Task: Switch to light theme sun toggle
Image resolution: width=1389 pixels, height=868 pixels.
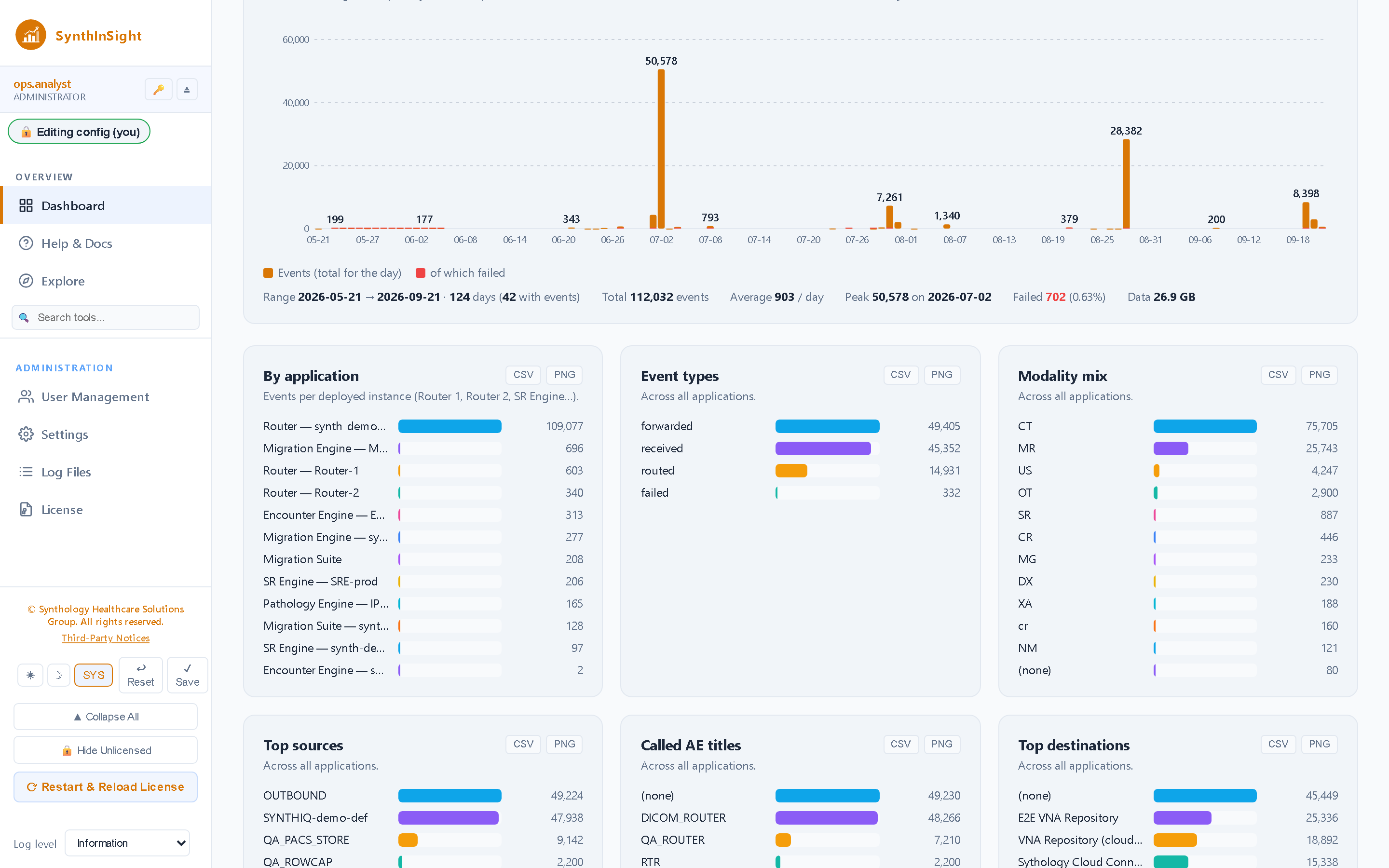Action: pos(30,675)
